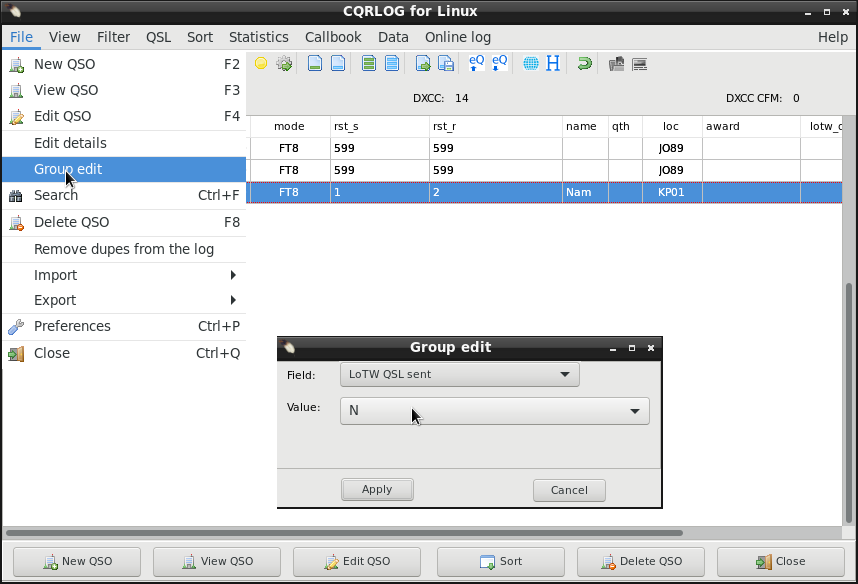Click the blue globe toolbar icon
This screenshot has width=858, height=584.
point(530,63)
